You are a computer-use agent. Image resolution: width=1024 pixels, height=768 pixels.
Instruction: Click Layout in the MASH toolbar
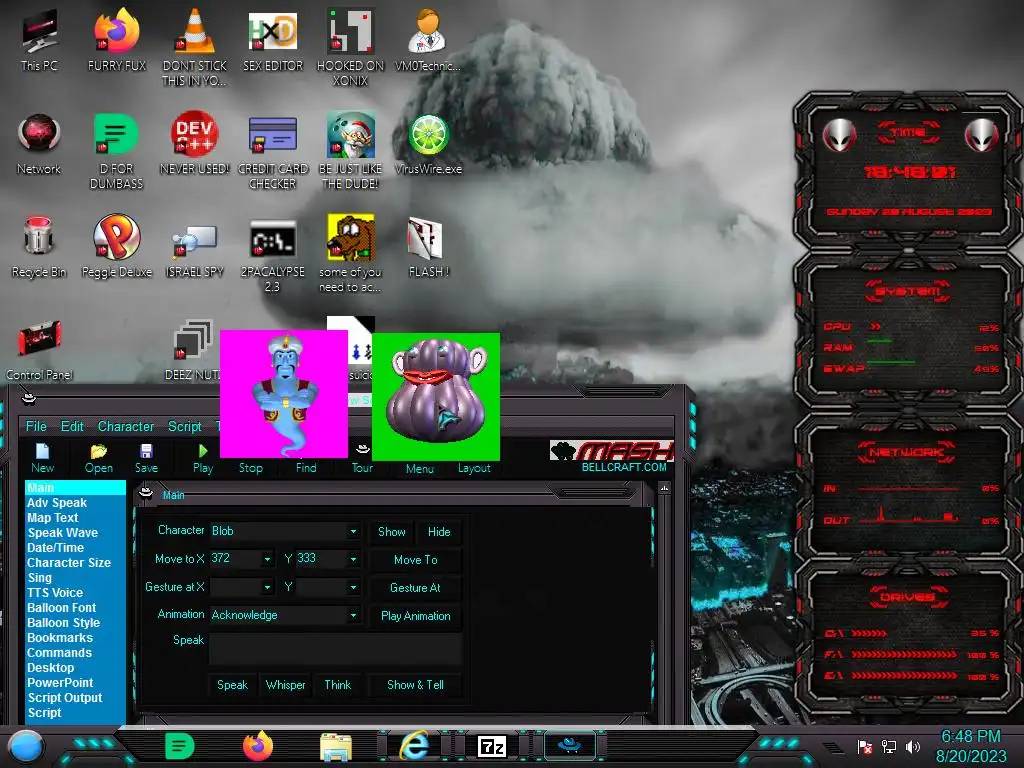click(x=474, y=468)
